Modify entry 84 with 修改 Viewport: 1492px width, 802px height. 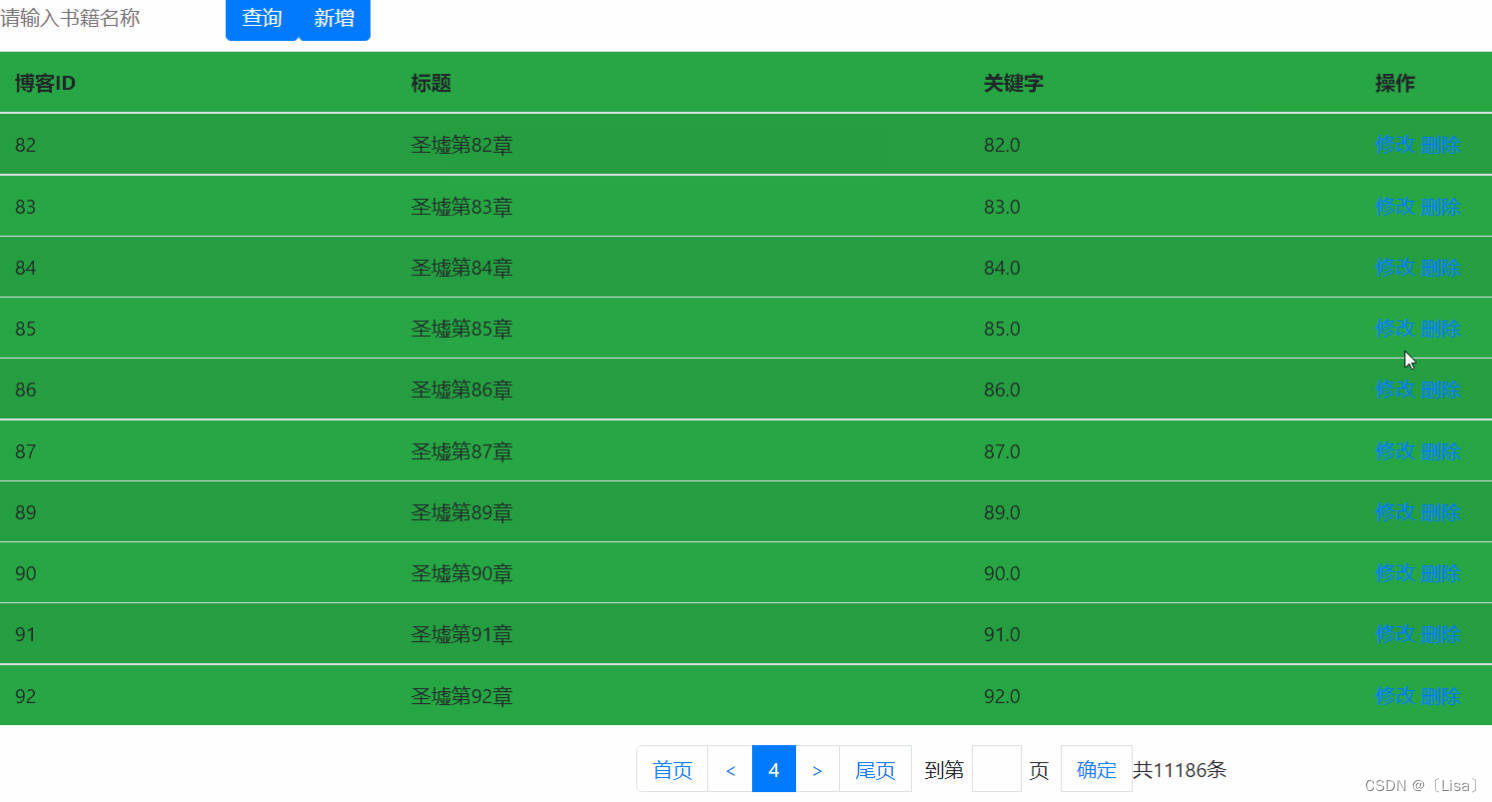pyautogui.click(x=1395, y=267)
